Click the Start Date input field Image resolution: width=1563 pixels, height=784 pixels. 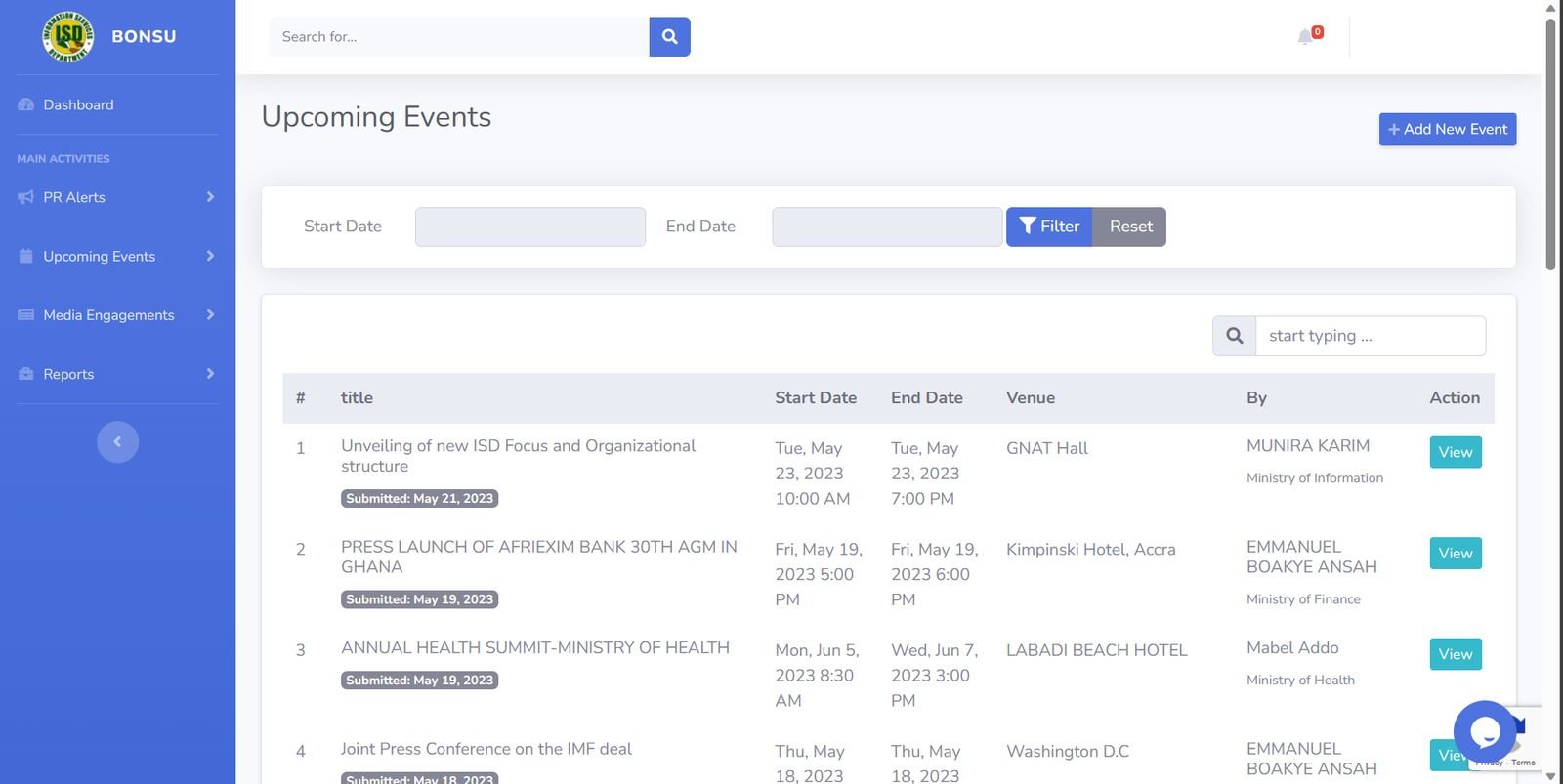[529, 227]
